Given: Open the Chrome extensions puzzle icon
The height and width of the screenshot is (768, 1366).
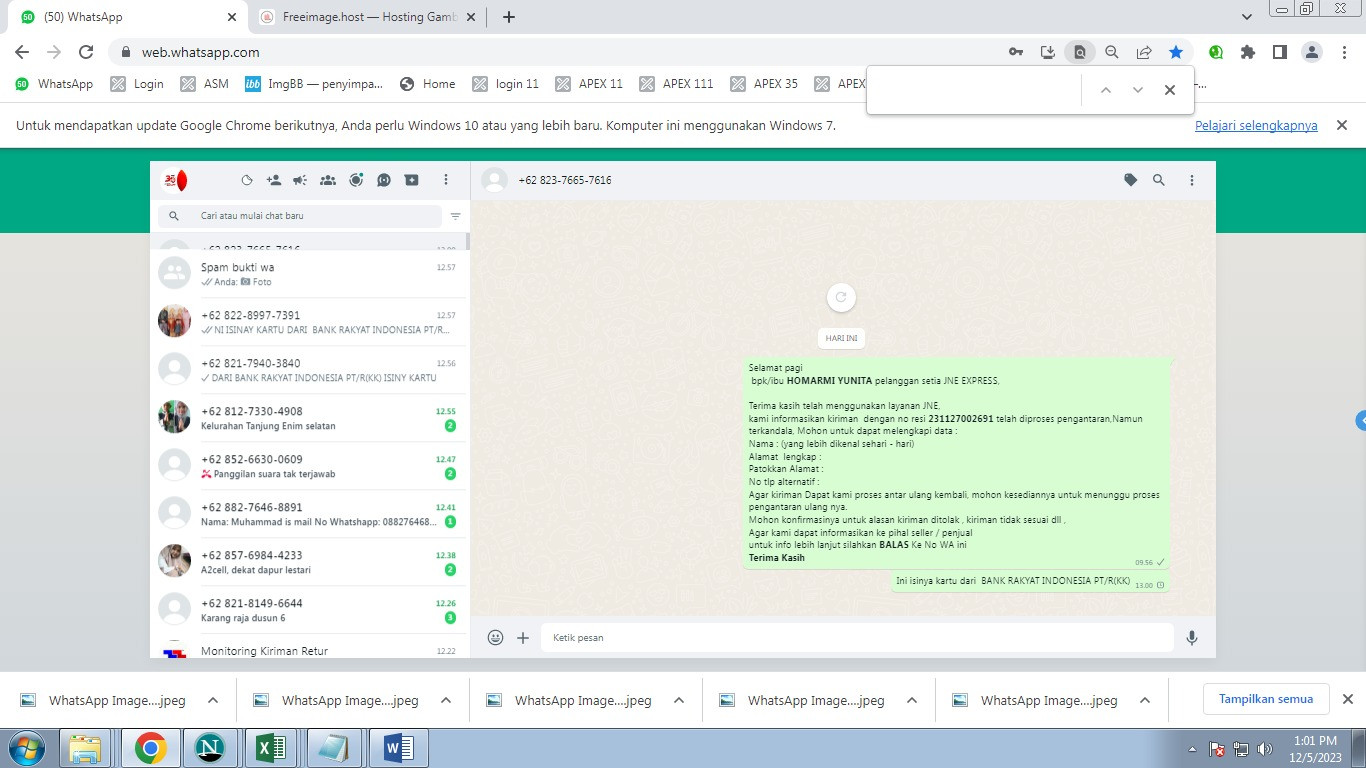Looking at the screenshot, I should (1248, 52).
